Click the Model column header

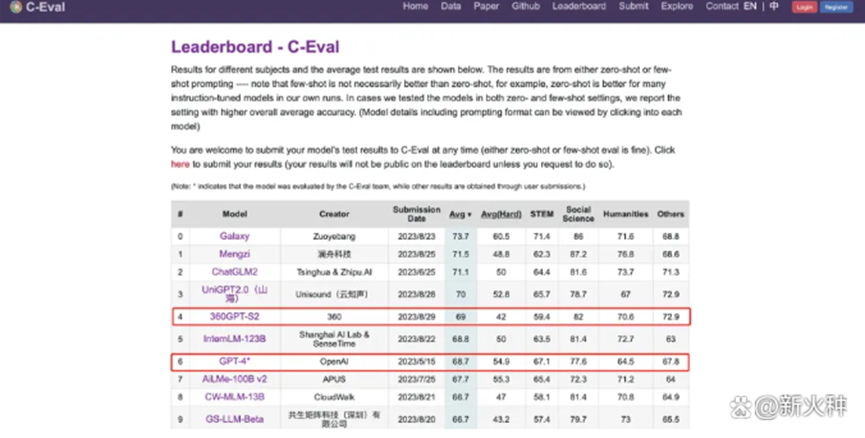[x=234, y=214]
